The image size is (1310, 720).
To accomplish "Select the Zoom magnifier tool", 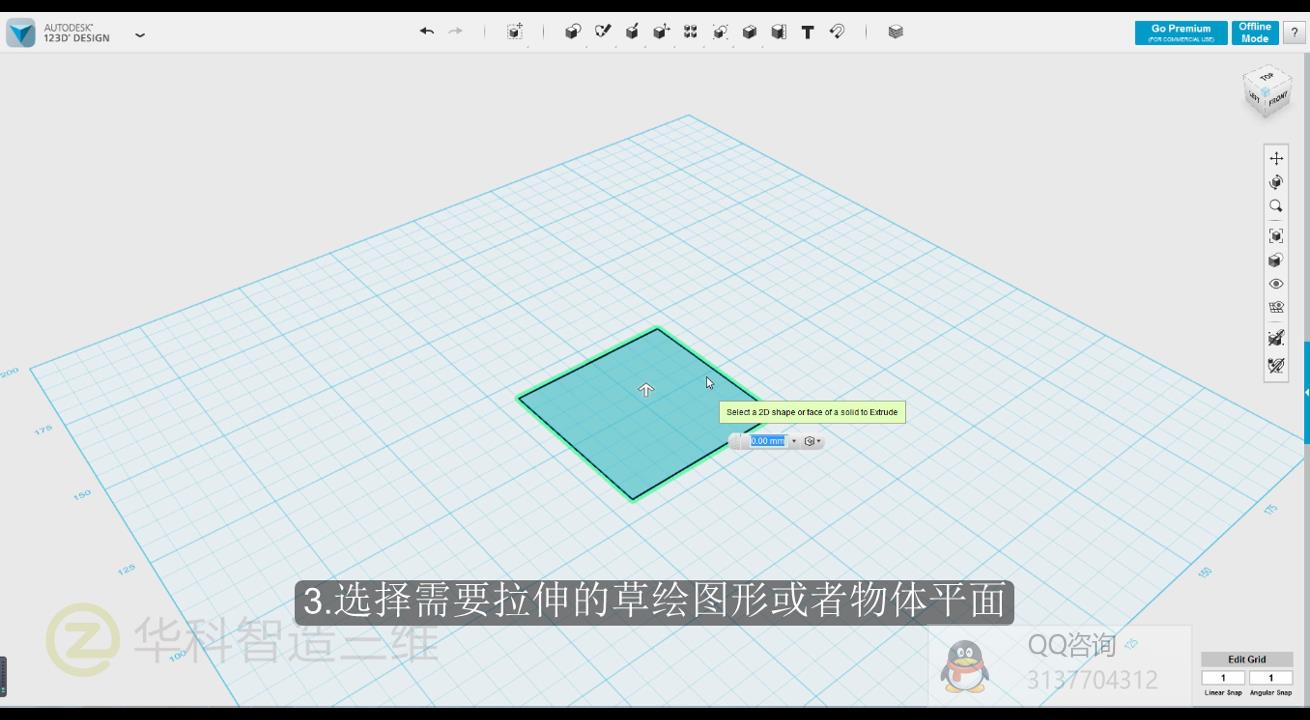I will (1276, 206).
